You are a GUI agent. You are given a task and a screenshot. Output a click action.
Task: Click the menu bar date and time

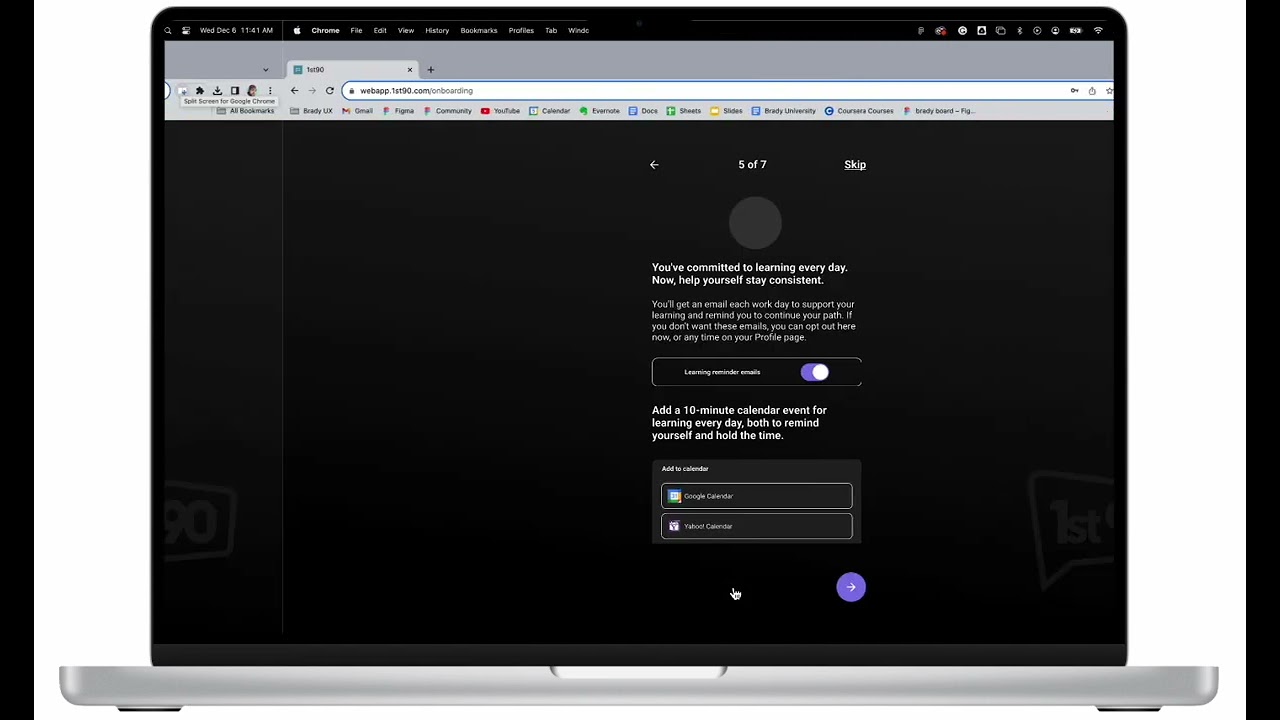coord(236,31)
